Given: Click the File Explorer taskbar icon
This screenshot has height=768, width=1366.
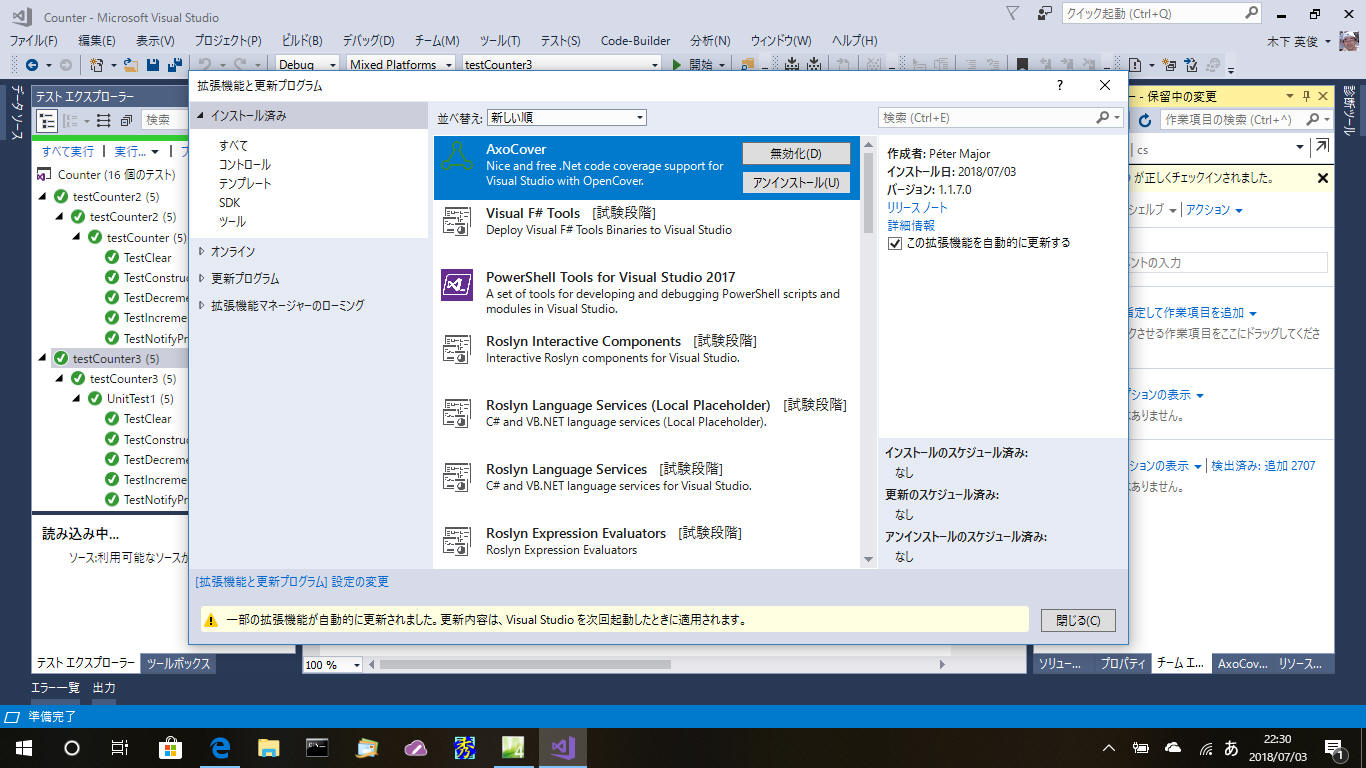Looking at the screenshot, I should tap(268, 747).
